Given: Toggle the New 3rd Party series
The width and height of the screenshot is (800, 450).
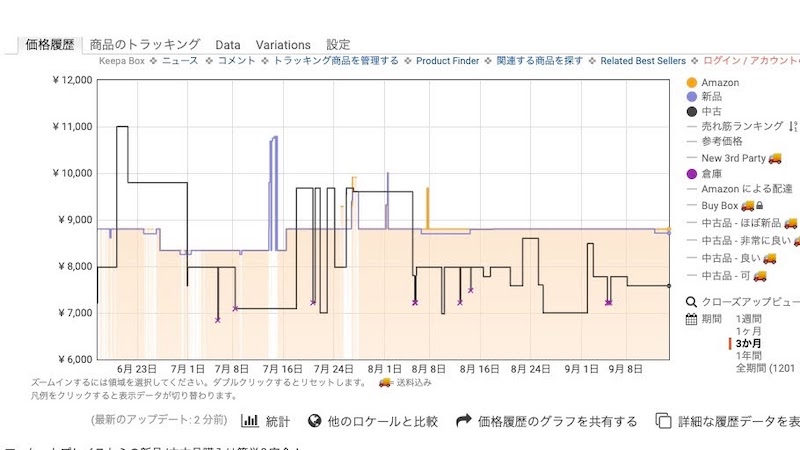Looking at the screenshot, I should coord(734,158).
